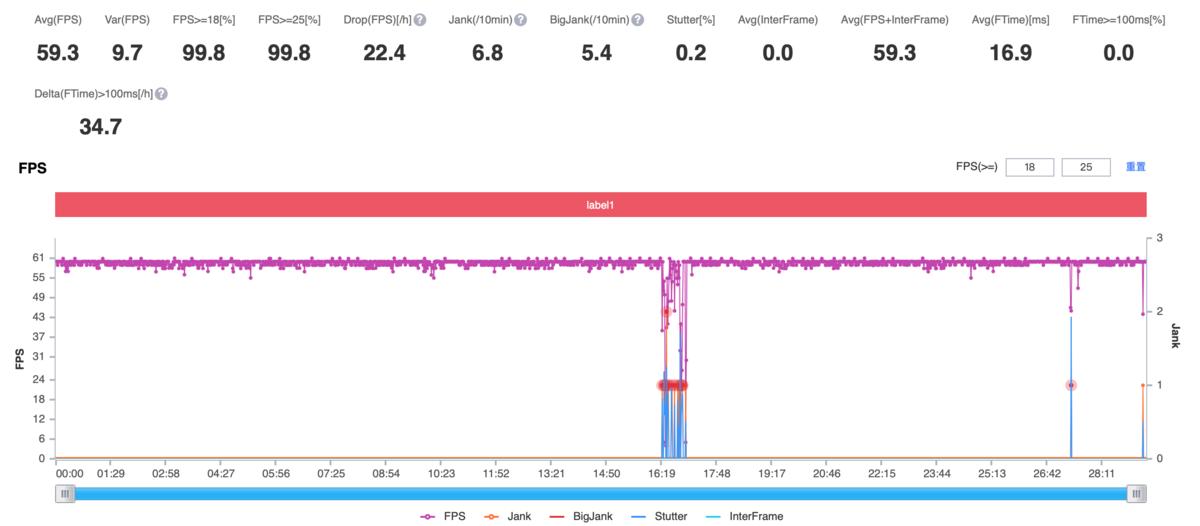Toggle Jank series in chart legend
Viewport: 1200px width, 526px height.
(508, 516)
